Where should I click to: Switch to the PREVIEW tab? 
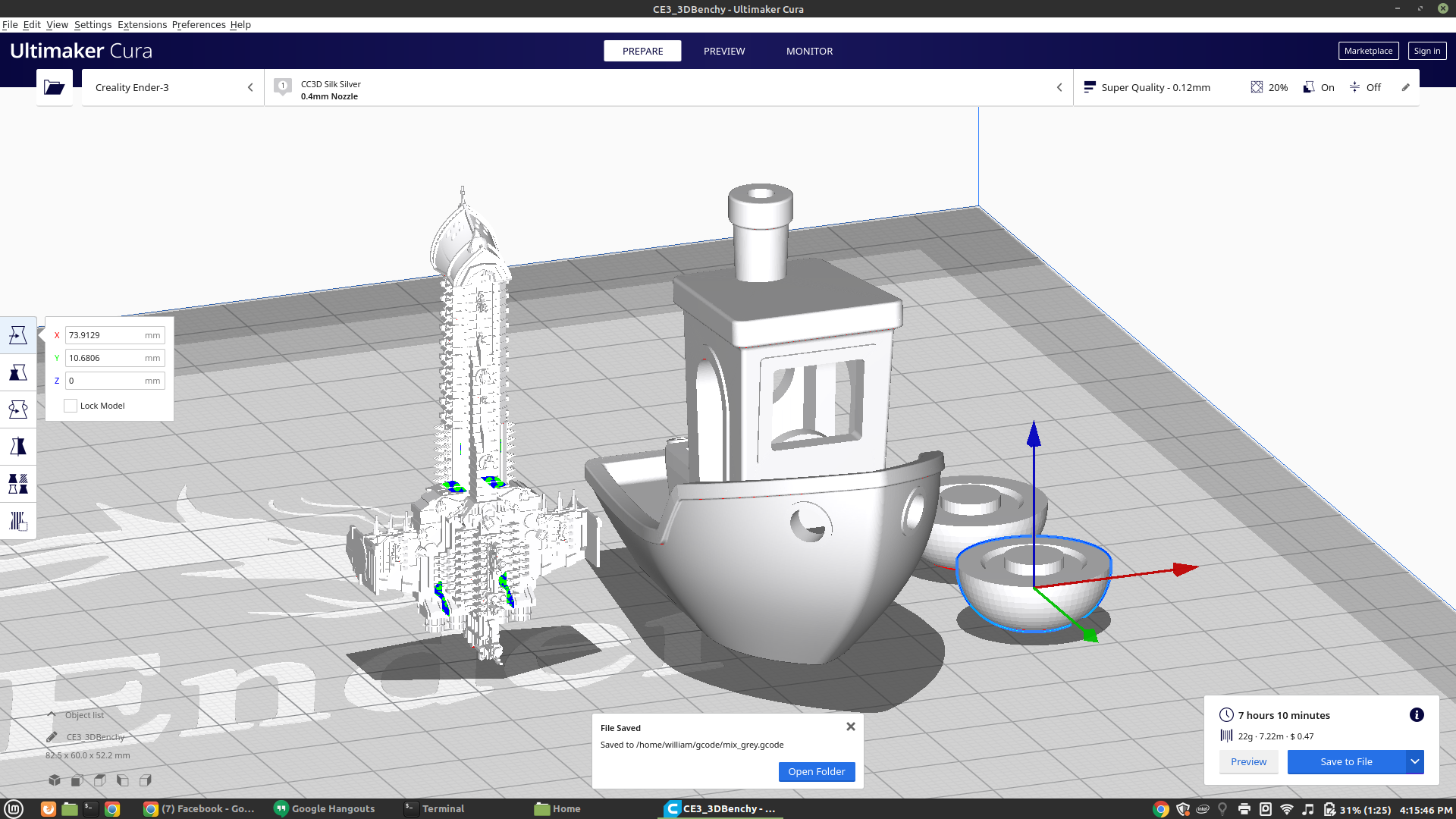point(723,51)
